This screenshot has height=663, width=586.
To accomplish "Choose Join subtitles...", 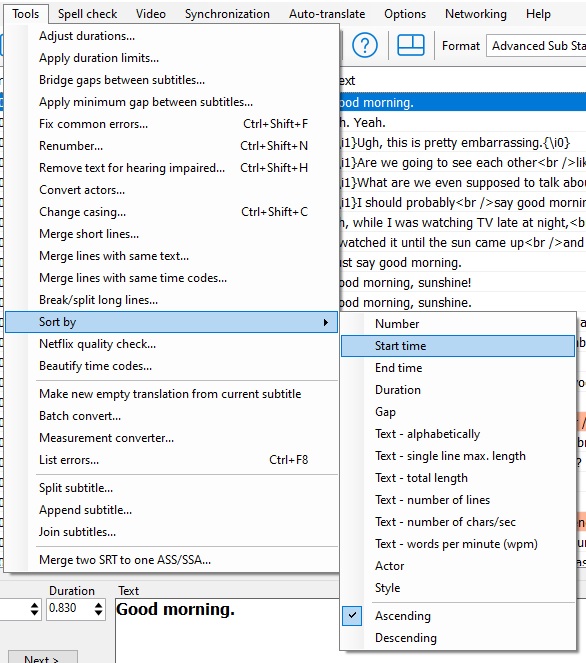I will click(x=172, y=532).
